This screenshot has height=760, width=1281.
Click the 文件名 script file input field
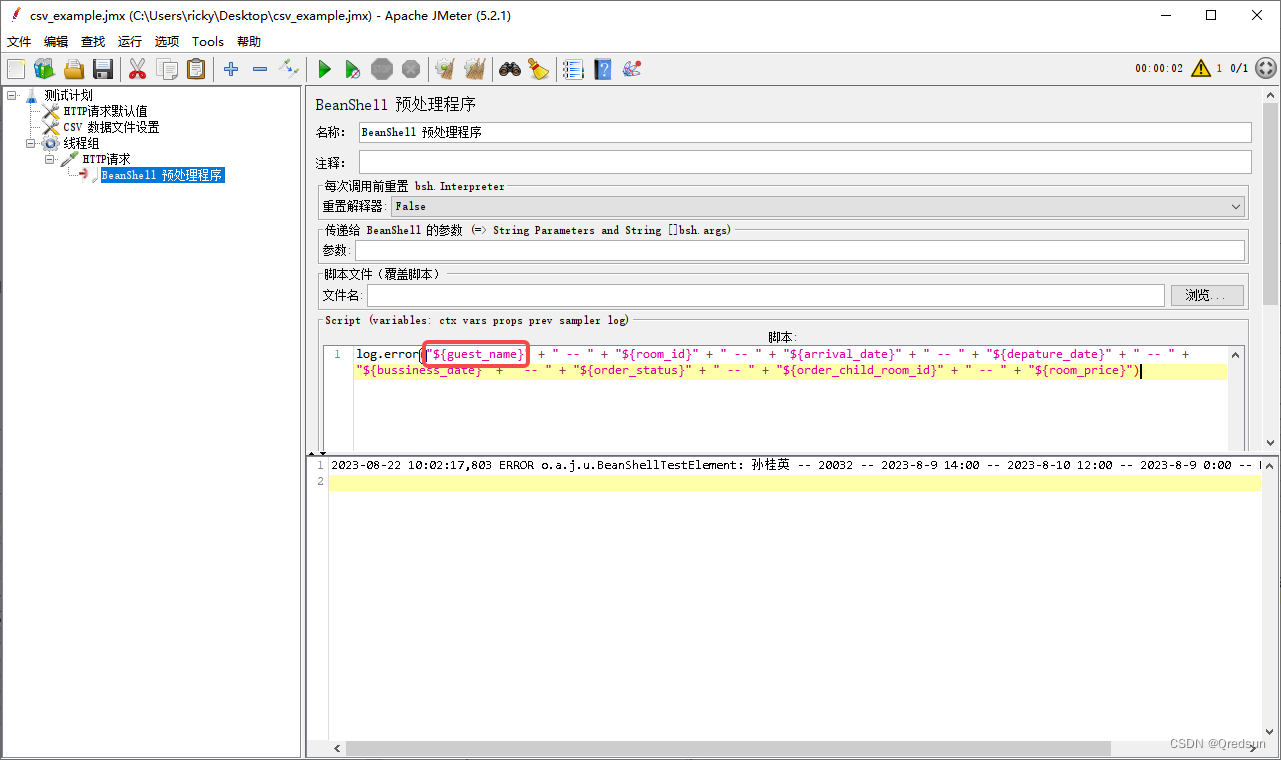click(x=765, y=295)
